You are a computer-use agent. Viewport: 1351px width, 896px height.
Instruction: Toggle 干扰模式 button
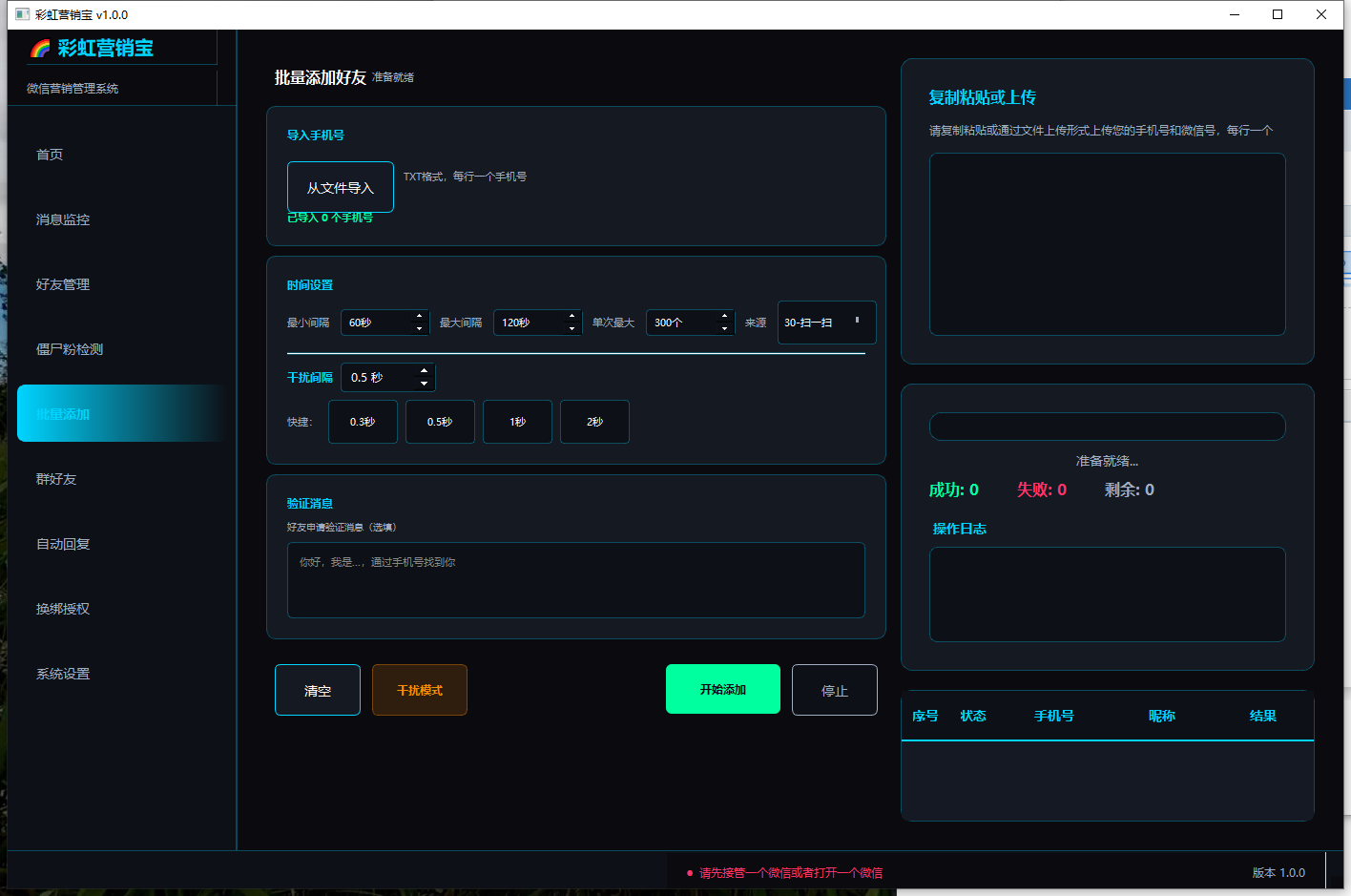420,690
